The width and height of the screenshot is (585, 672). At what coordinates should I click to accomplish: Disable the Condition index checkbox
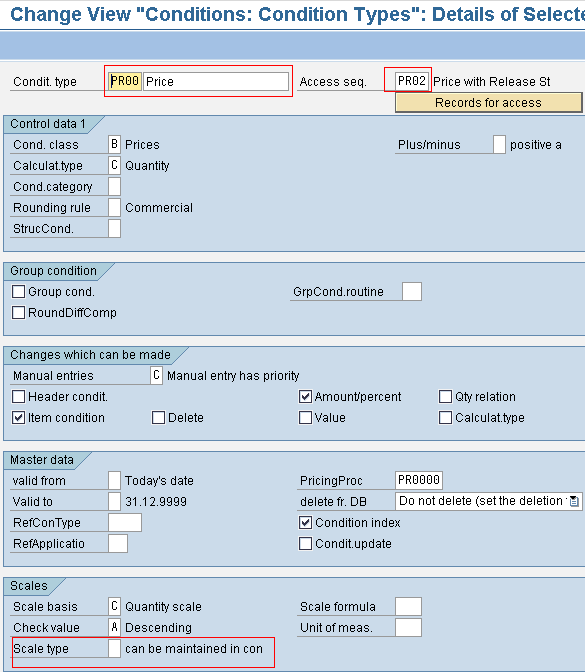(305, 522)
